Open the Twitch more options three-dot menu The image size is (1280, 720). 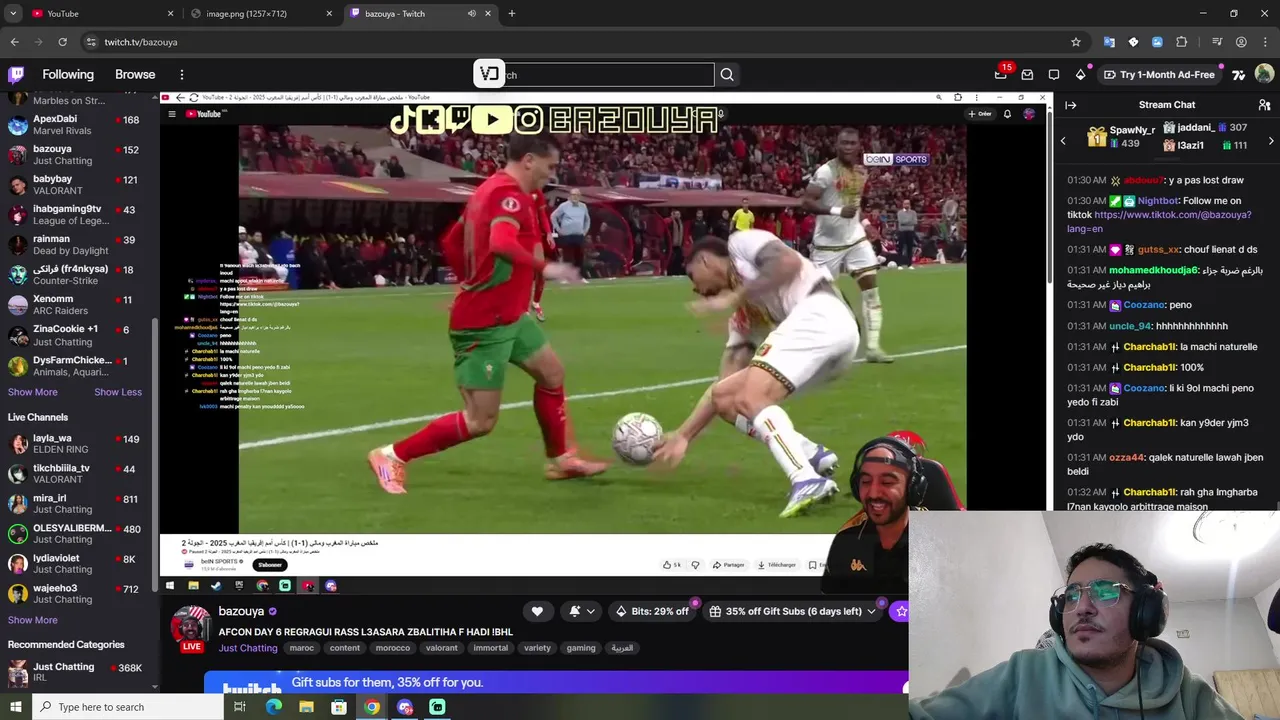coord(181,74)
